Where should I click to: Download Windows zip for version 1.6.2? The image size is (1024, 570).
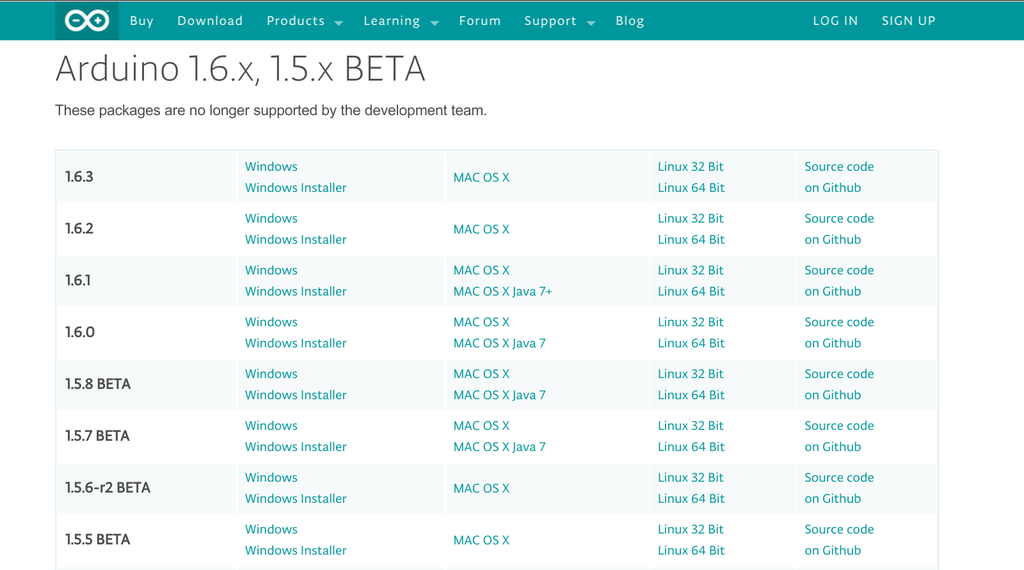(271, 218)
